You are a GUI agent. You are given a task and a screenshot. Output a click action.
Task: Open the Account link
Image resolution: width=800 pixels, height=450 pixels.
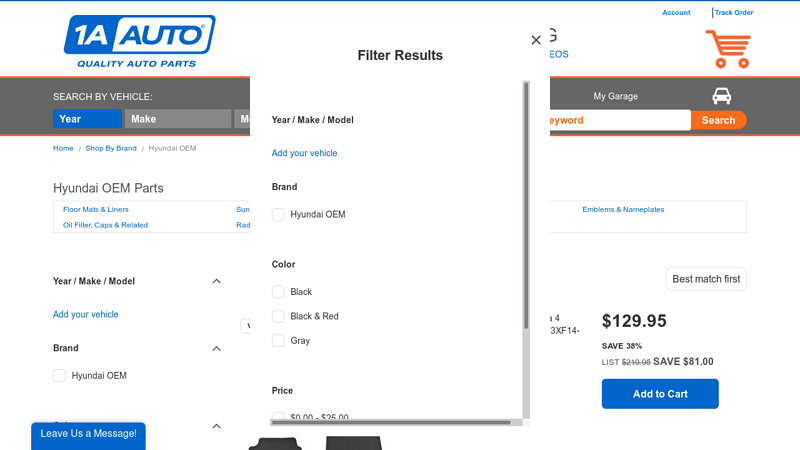(676, 13)
